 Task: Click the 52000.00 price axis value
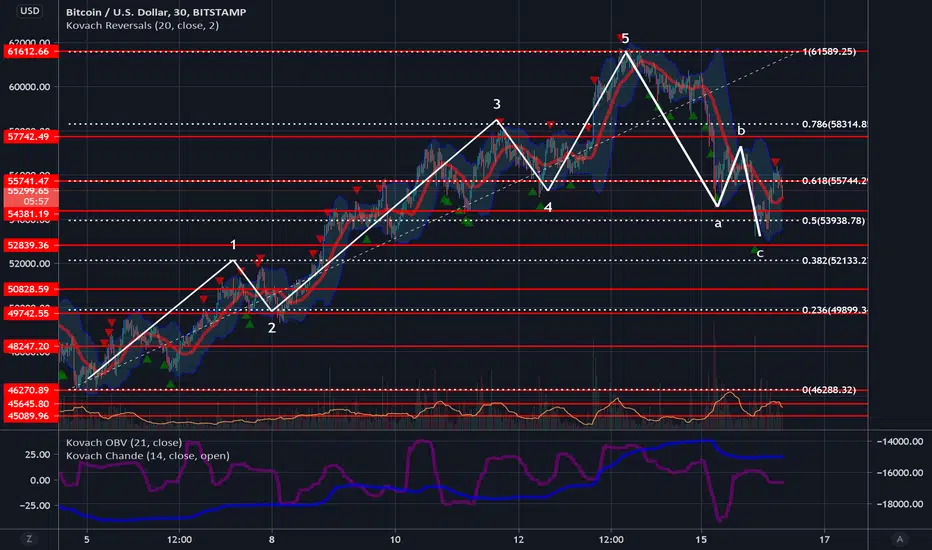[x=29, y=263]
